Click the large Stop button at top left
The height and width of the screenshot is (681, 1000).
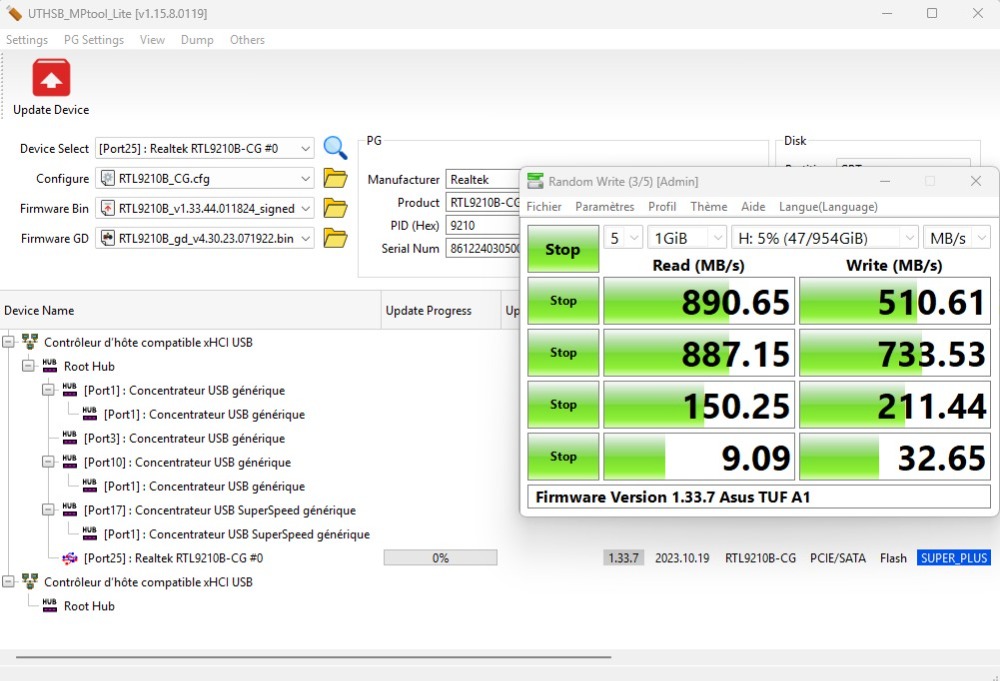[562, 249]
